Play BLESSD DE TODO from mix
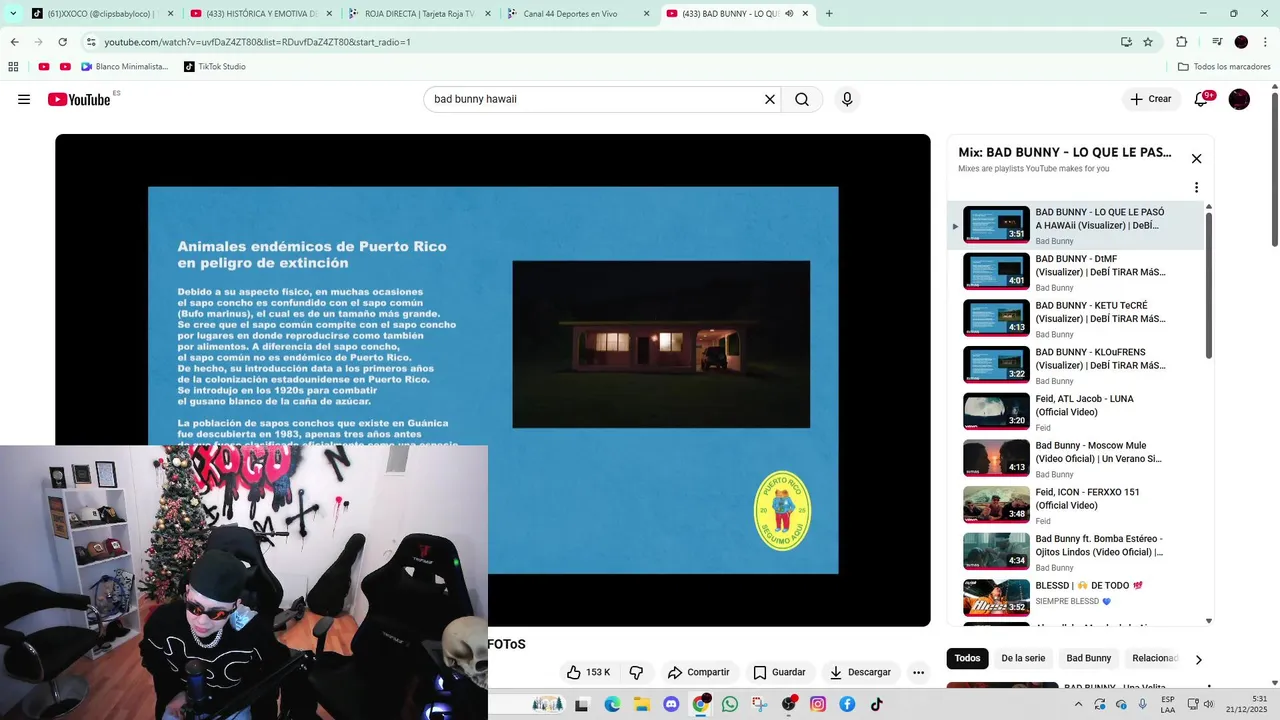This screenshot has width=1280, height=720. tap(1076, 598)
